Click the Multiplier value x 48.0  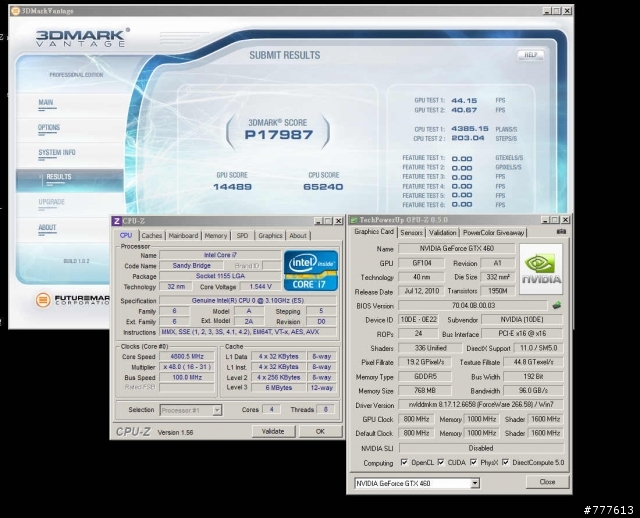pos(187,367)
